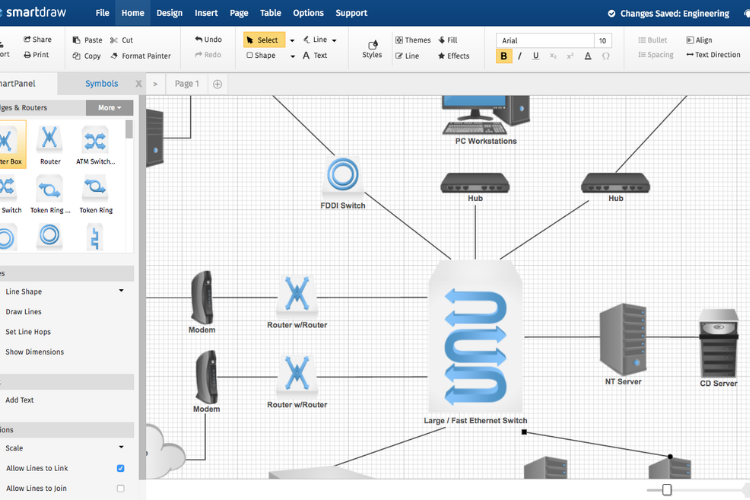Image resolution: width=750 pixels, height=500 pixels.
Task: Open the File menu
Action: (x=102, y=13)
